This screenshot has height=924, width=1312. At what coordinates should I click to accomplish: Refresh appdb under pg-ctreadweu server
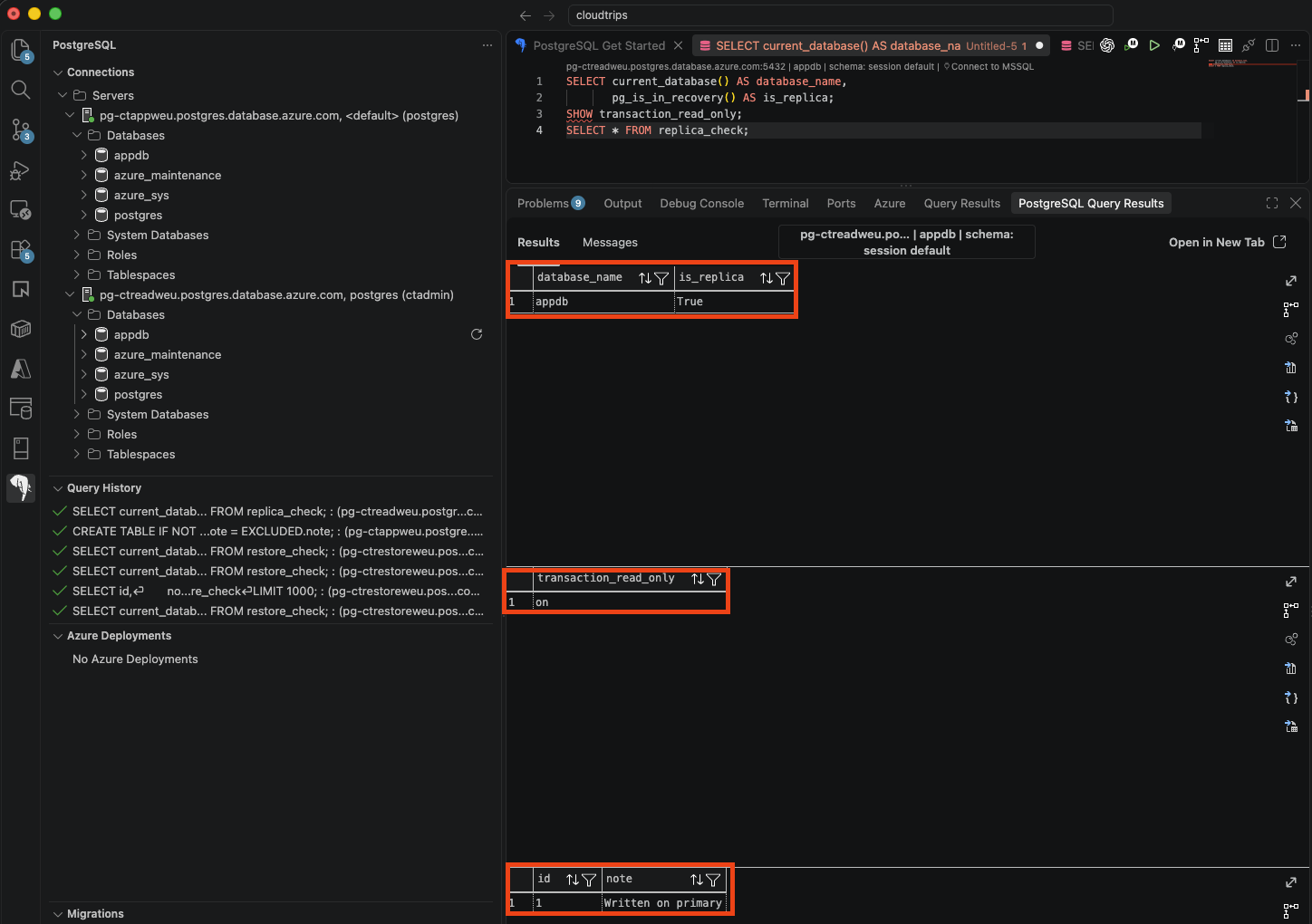pyautogui.click(x=477, y=334)
